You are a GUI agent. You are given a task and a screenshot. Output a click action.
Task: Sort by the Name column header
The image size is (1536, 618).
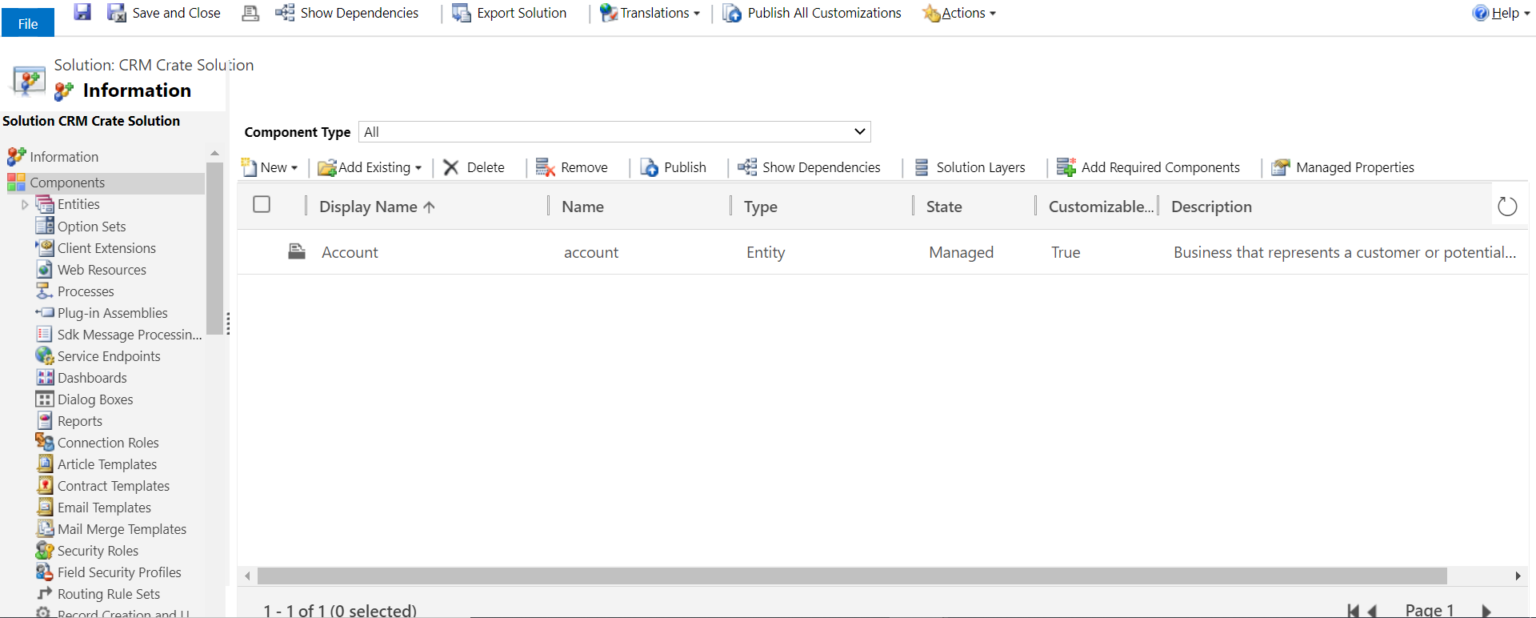583,207
